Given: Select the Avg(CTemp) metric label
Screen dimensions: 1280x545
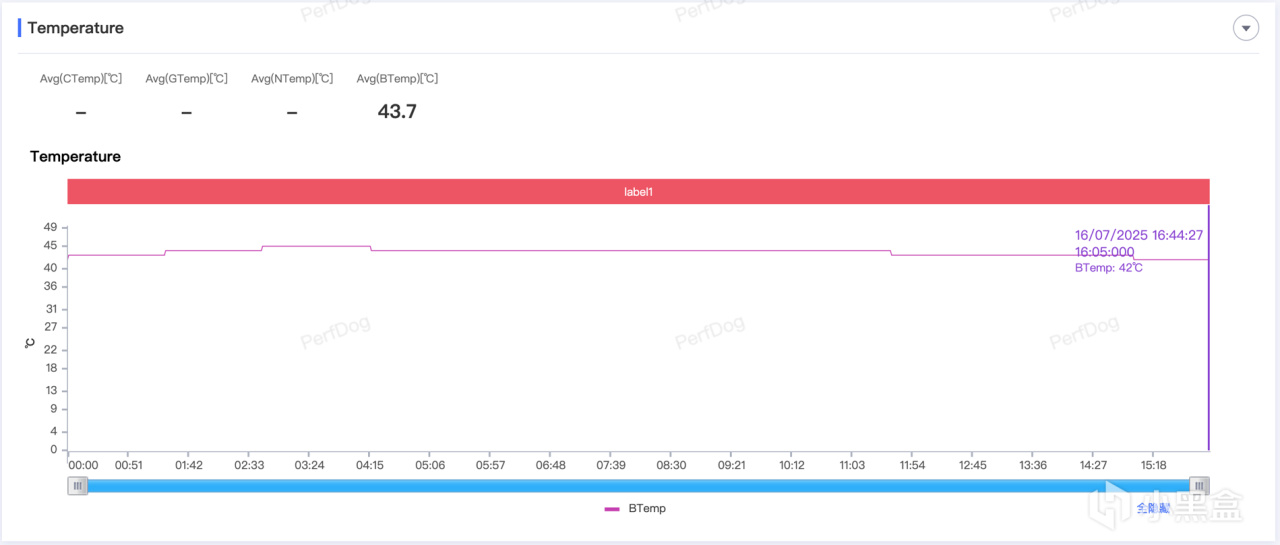Looking at the screenshot, I should coord(81,79).
